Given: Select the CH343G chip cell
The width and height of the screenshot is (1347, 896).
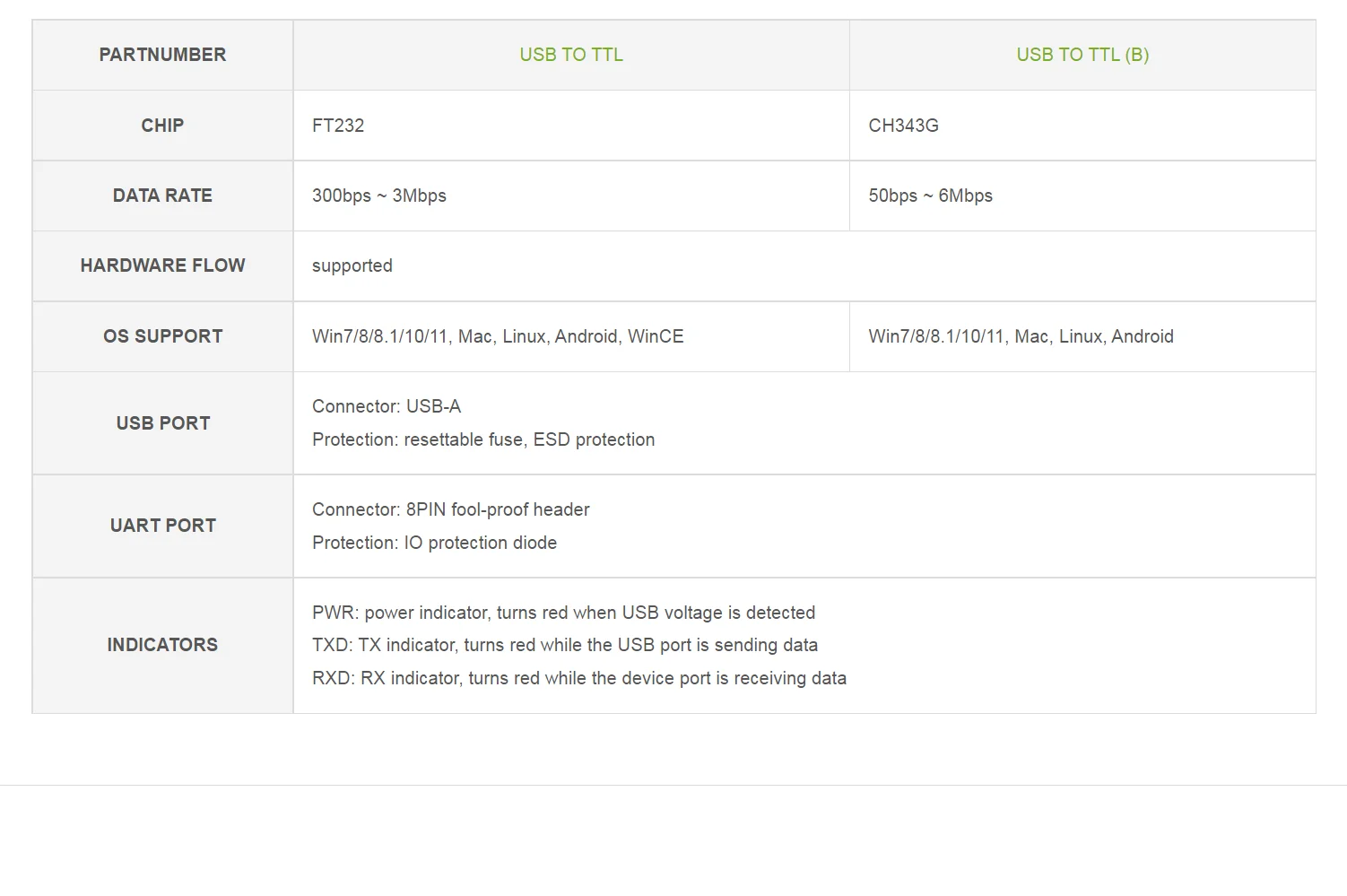Looking at the screenshot, I should (1082, 126).
